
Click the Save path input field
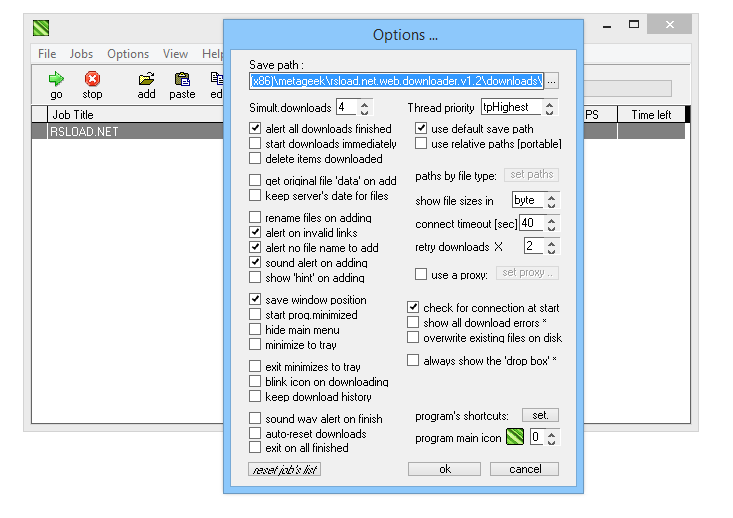click(396, 81)
